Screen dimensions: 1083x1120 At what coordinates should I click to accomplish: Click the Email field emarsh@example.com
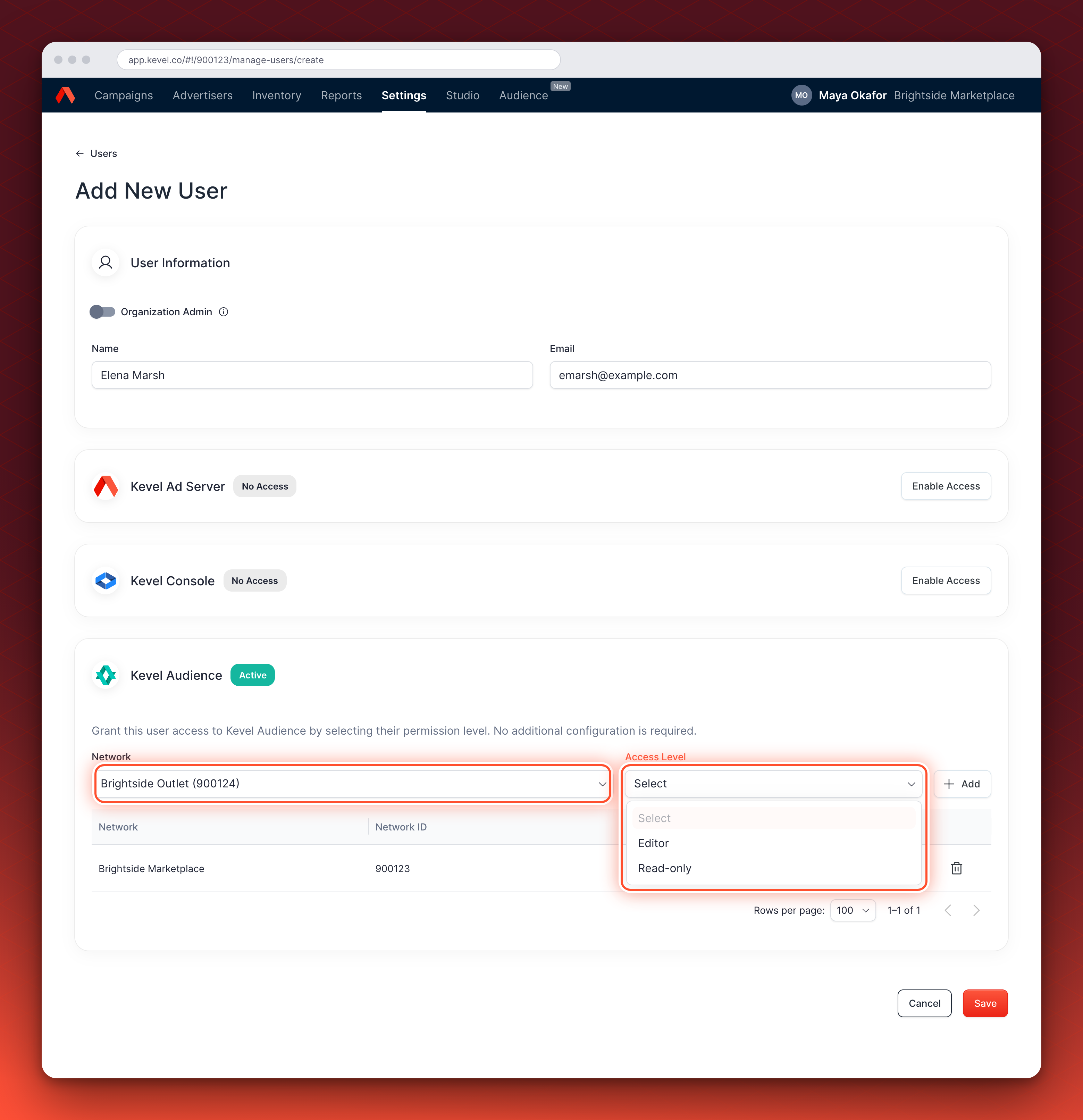click(x=770, y=375)
